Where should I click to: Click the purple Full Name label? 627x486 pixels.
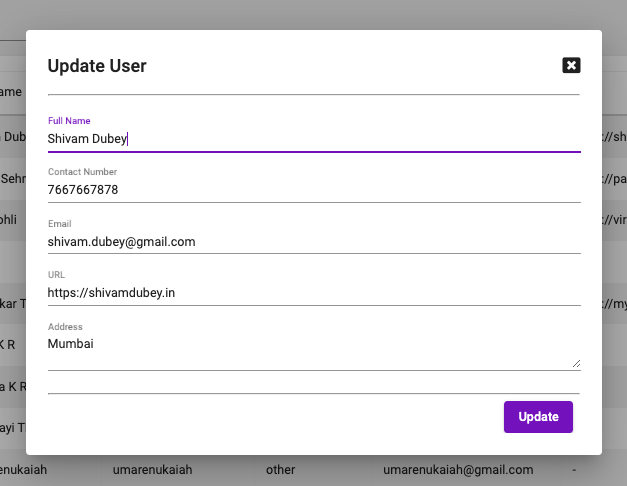point(69,121)
